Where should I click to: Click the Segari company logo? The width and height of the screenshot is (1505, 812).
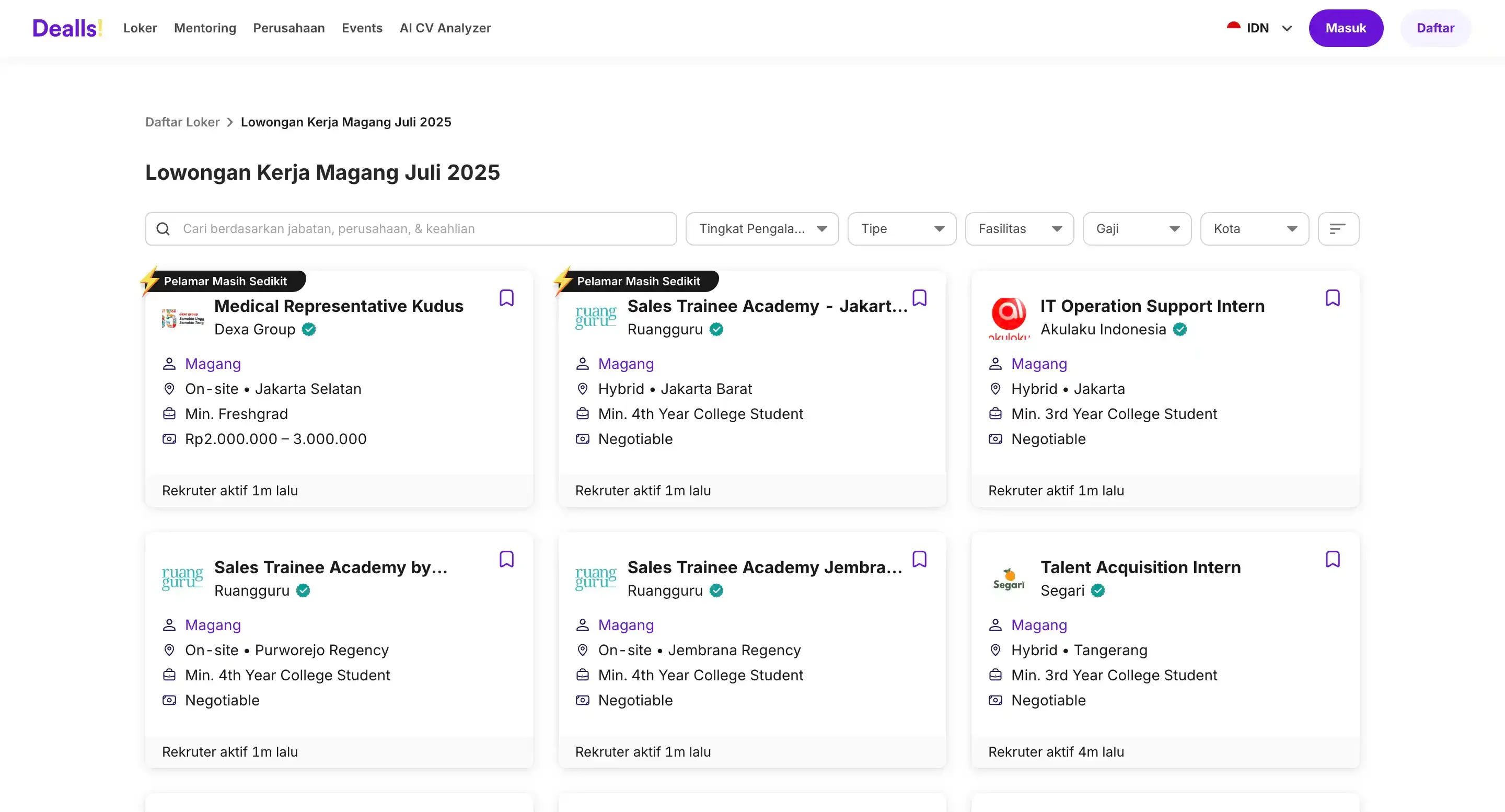[x=1009, y=579]
